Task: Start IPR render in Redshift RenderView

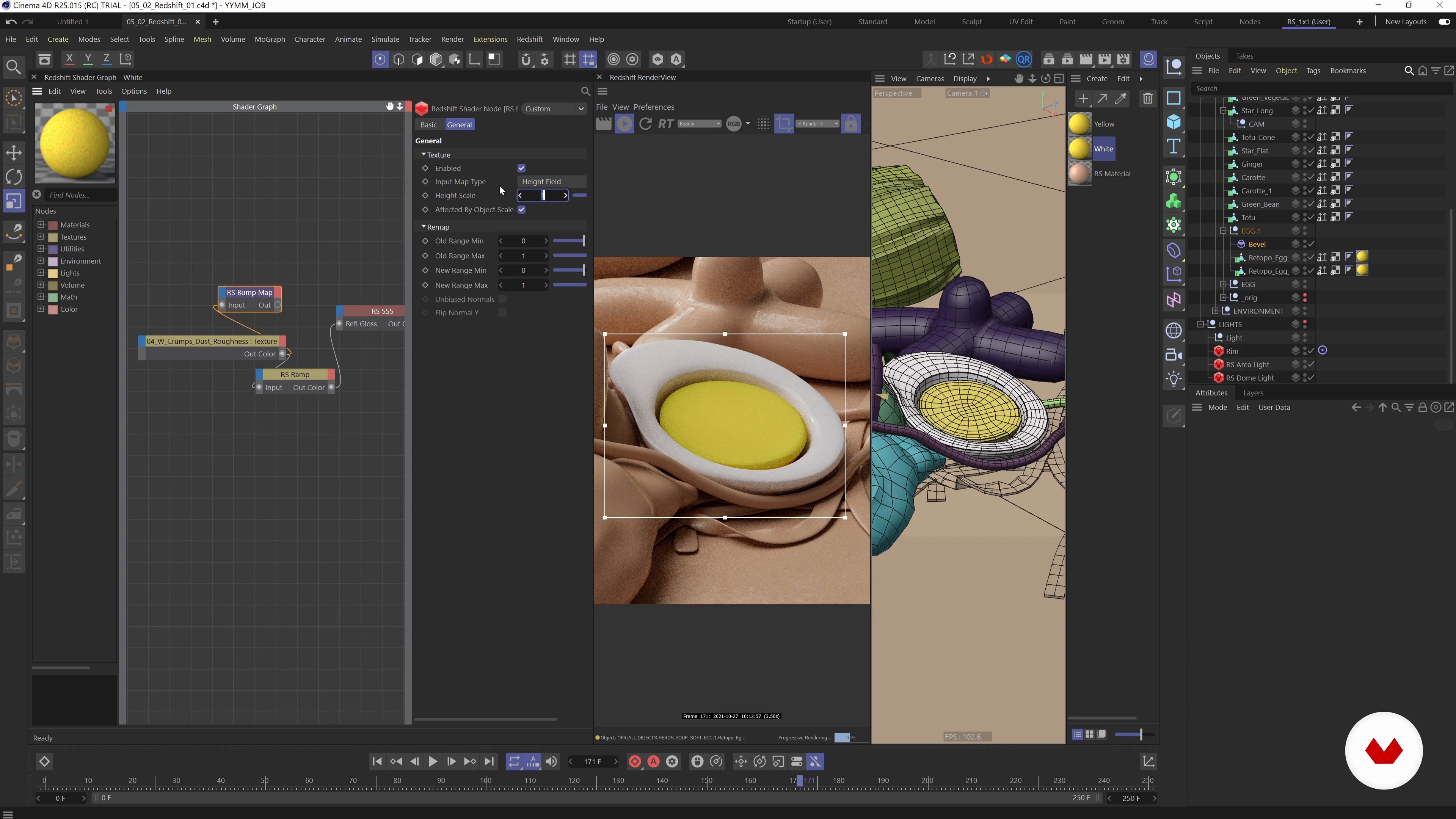Action: coord(624,124)
